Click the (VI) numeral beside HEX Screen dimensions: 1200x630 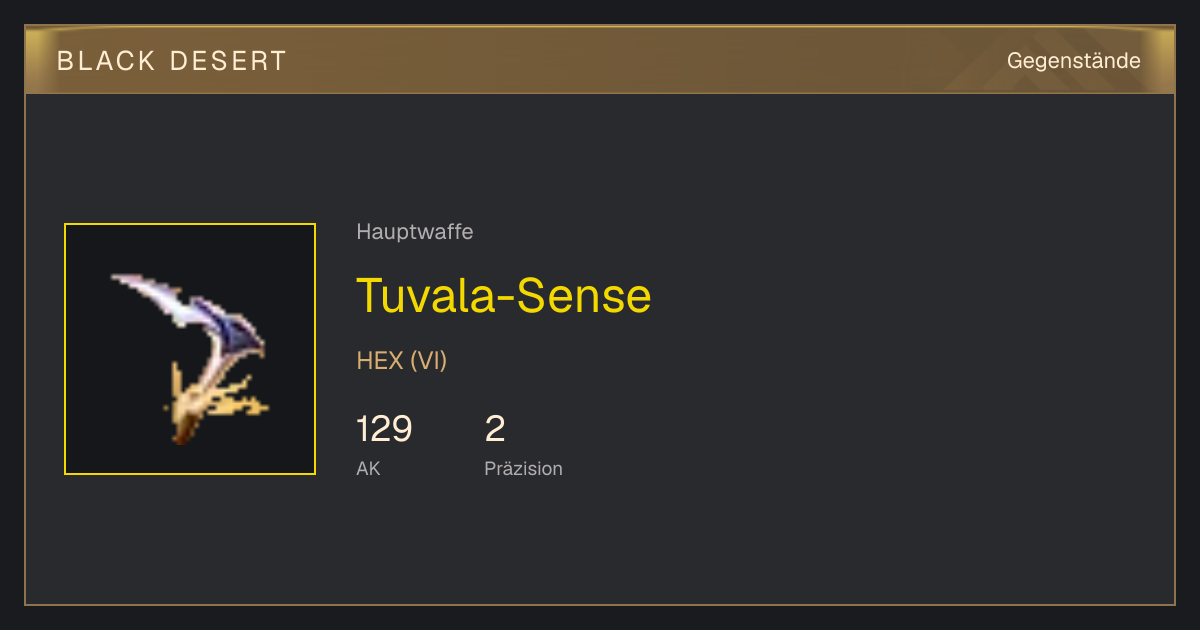(x=428, y=361)
